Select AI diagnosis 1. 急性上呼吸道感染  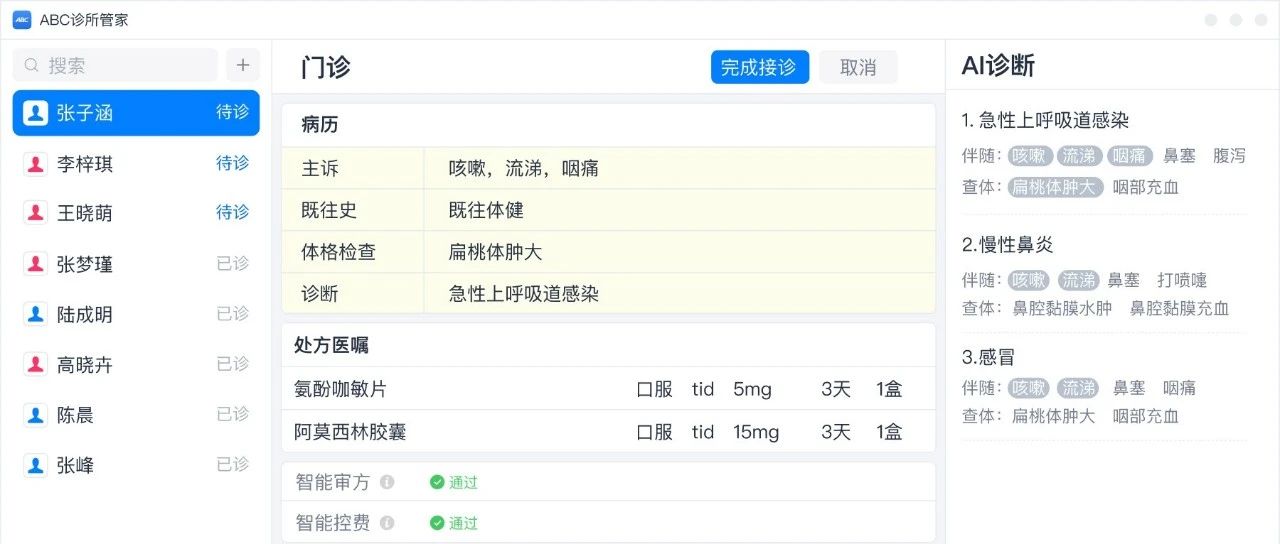[x=1045, y=120]
